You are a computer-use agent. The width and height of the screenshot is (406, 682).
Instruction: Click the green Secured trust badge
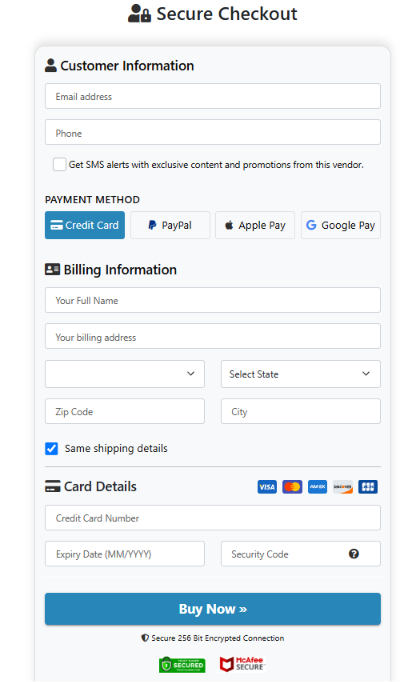click(x=182, y=665)
